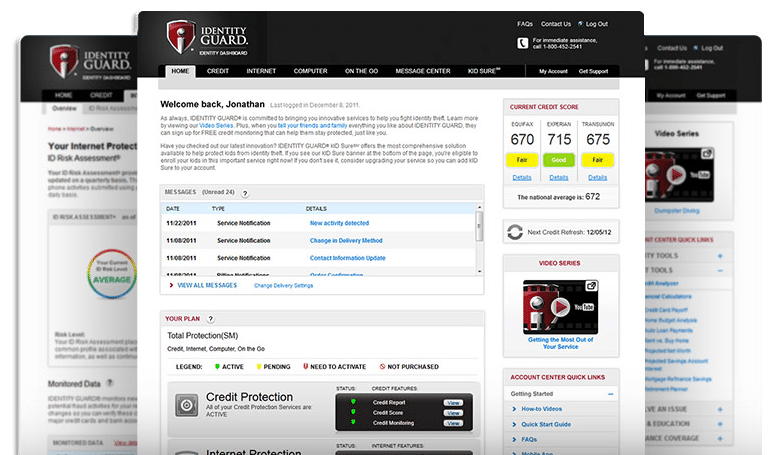Viewport: 778px width, 455px height.
Task: Click Get Support
Action: coord(593,71)
